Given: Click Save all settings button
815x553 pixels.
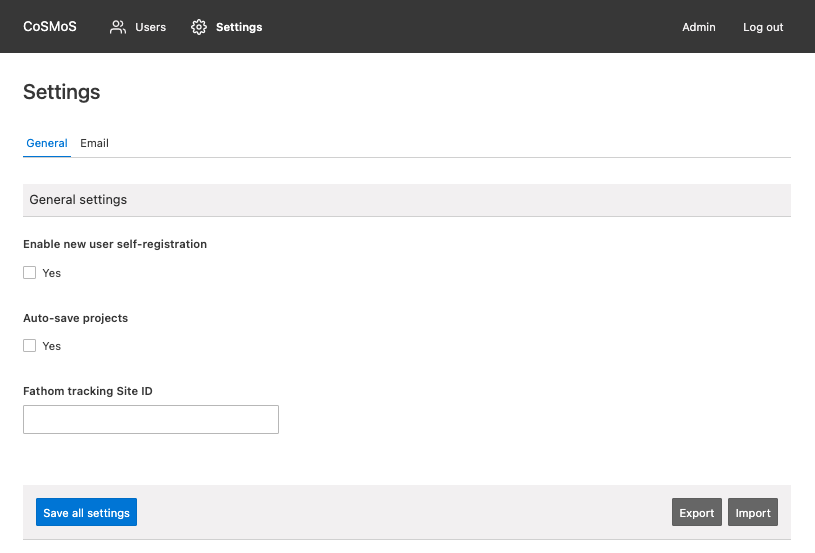Looking at the screenshot, I should coord(86,512).
